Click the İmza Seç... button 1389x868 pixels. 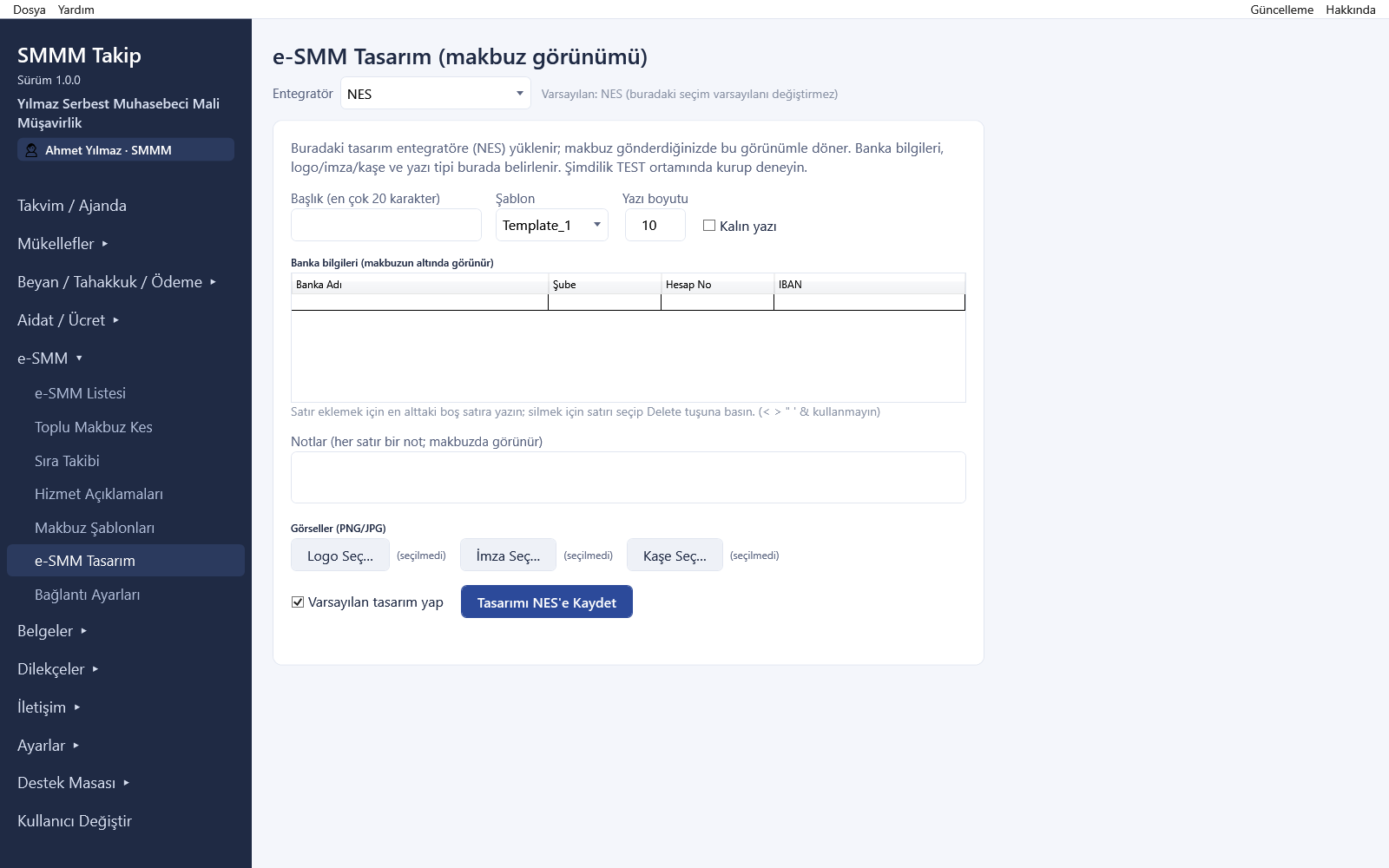pyautogui.click(x=508, y=556)
